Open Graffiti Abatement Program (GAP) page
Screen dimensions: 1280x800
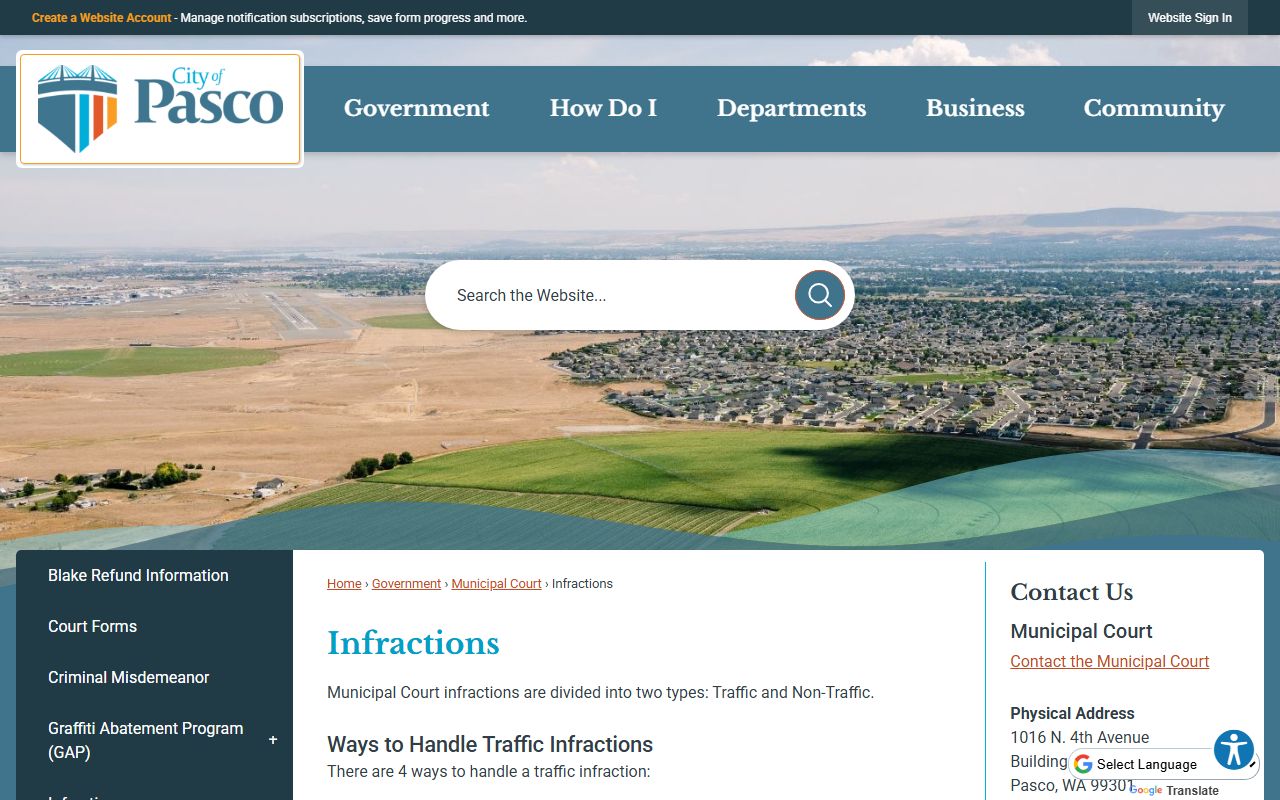coord(146,740)
